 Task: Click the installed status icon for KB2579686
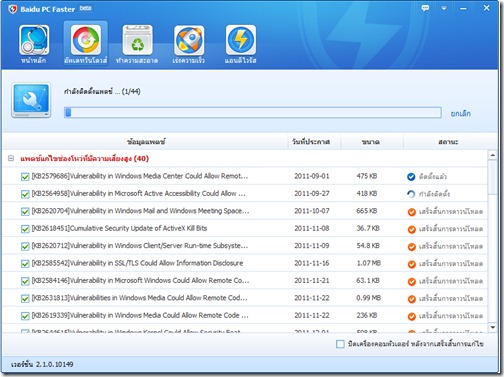pos(411,177)
